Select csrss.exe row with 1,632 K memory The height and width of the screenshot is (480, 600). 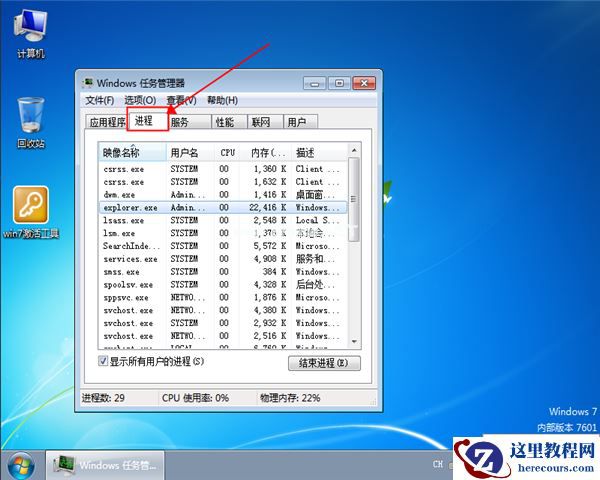[223, 182]
